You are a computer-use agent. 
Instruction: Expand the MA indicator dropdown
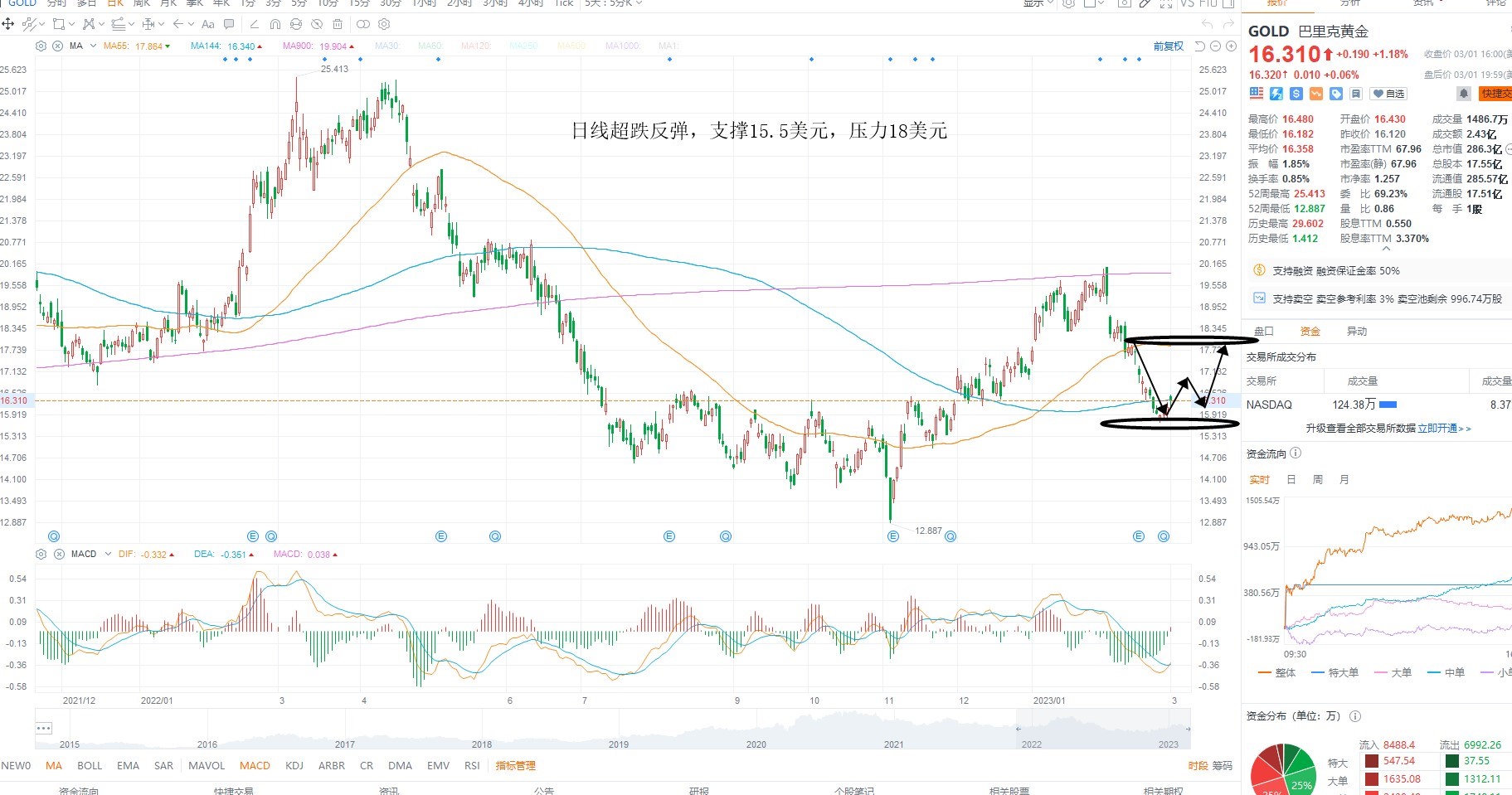click(93, 46)
